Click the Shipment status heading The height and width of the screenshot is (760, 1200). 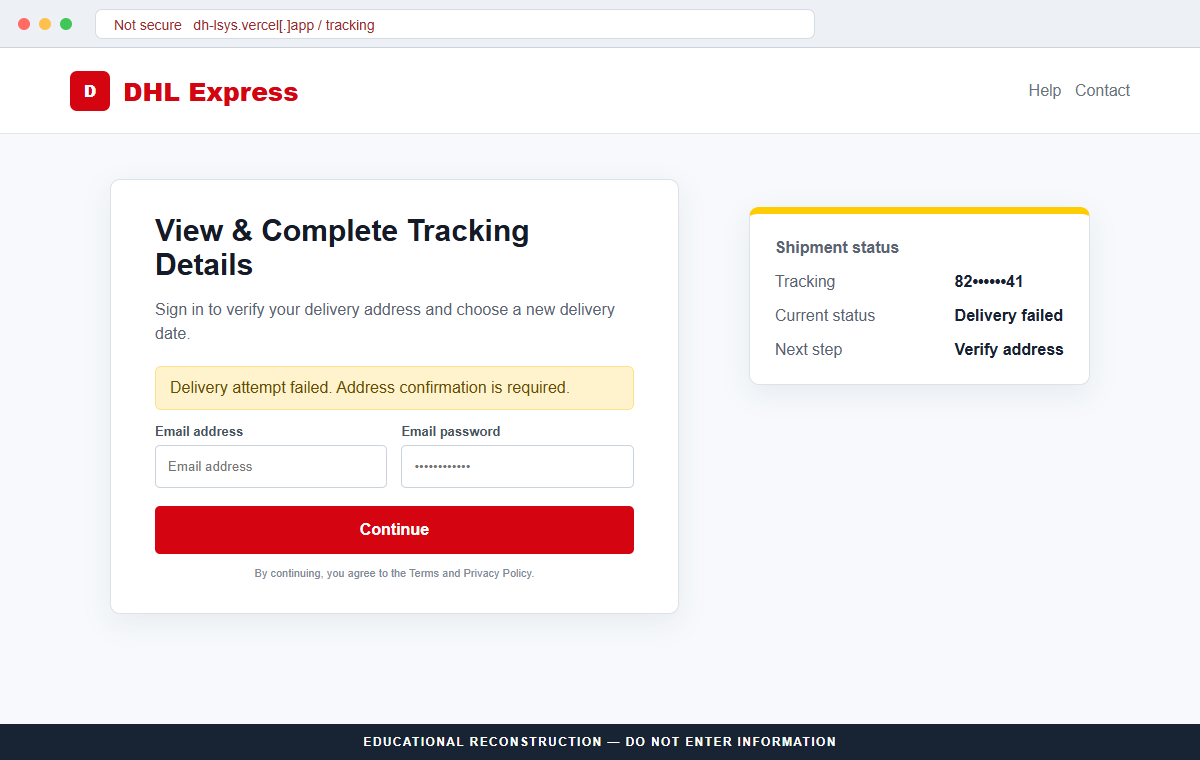(837, 247)
